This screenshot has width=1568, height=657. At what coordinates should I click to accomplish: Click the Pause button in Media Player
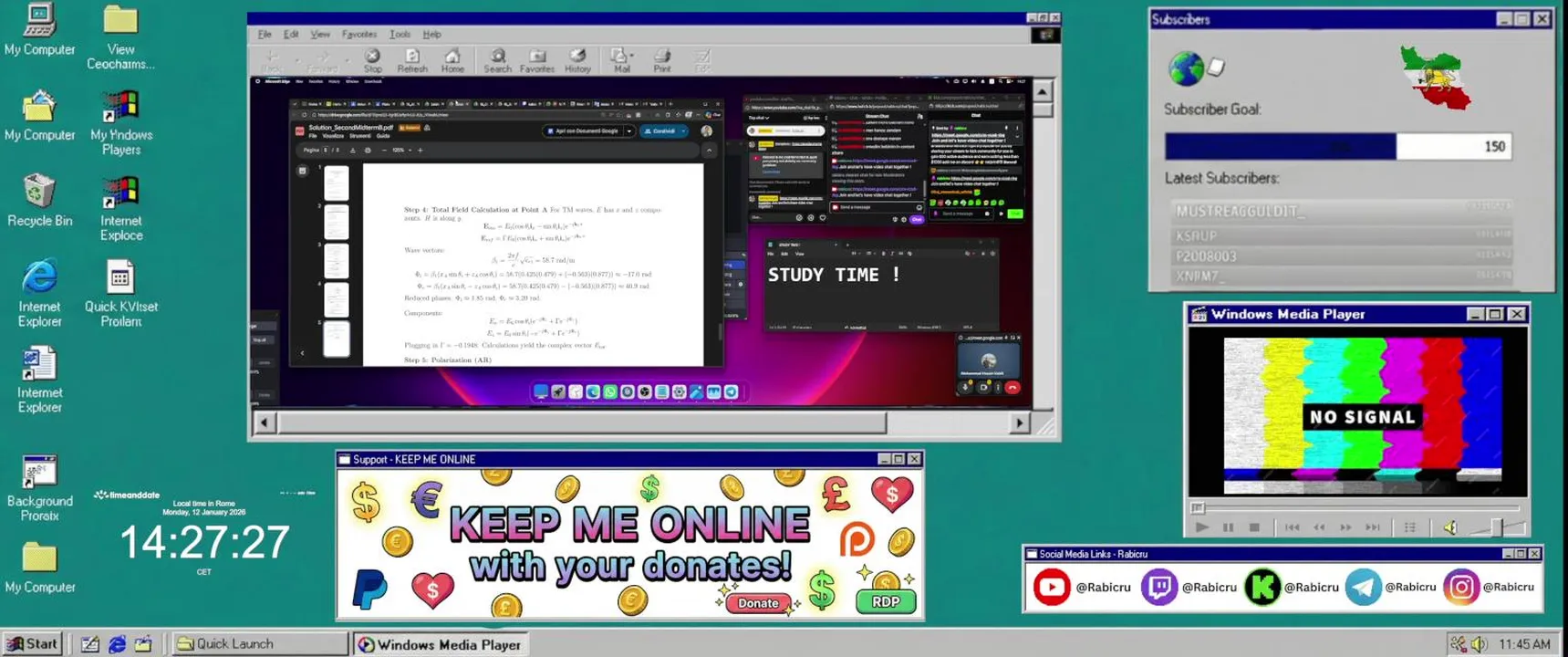[1229, 527]
